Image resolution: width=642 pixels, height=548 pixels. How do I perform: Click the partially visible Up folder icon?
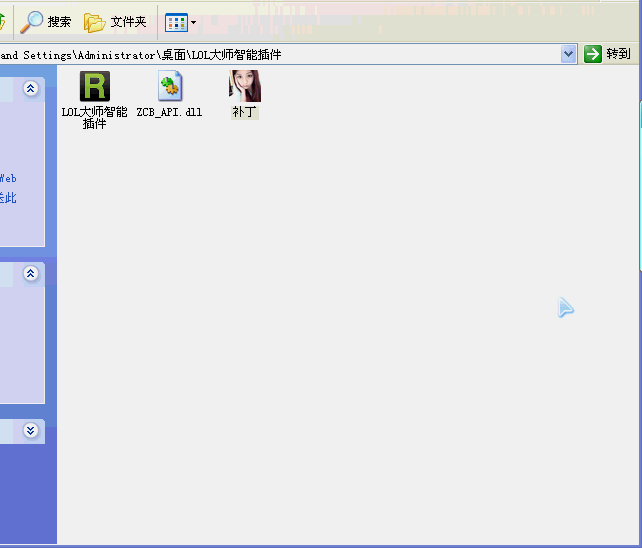tap(3, 21)
